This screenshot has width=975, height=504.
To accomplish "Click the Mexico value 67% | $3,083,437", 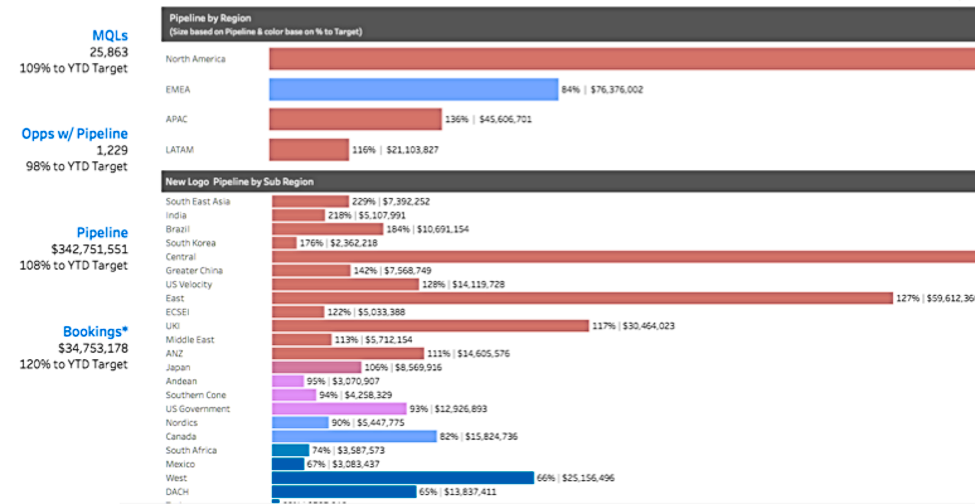I will [343, 464].
